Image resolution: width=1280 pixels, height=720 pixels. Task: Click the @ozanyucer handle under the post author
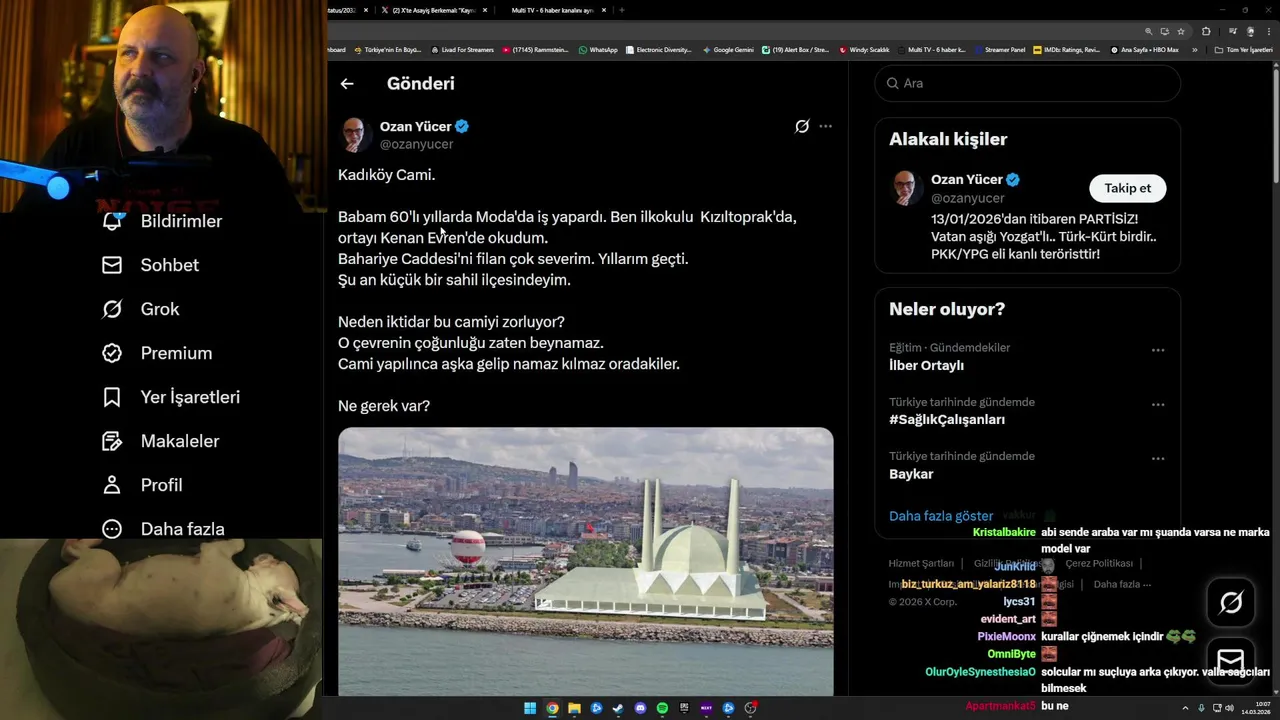(x=417, y=144)
